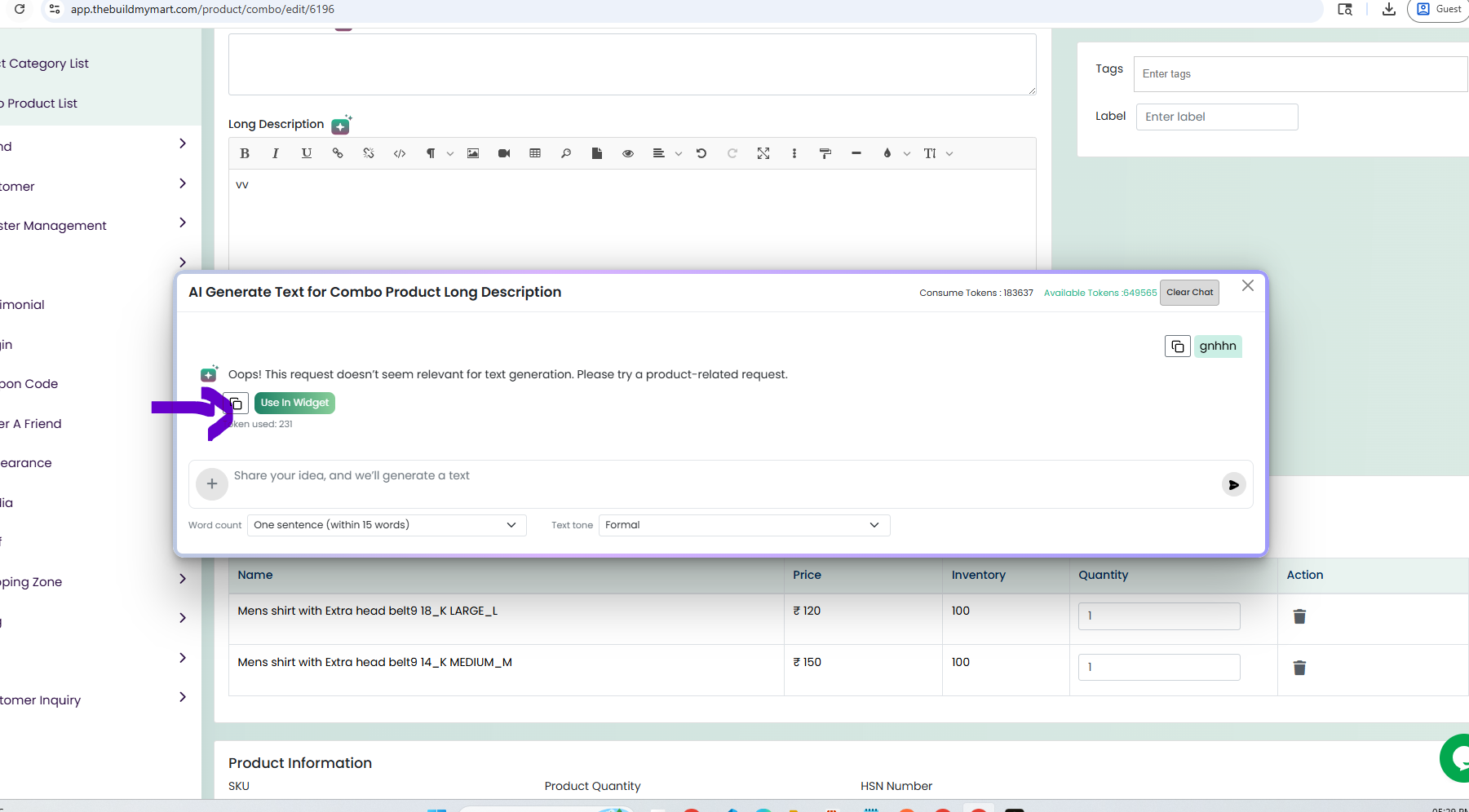
Task: Click inside the Long Description text area
Action: pyautogui.click(x=632, y=220)
